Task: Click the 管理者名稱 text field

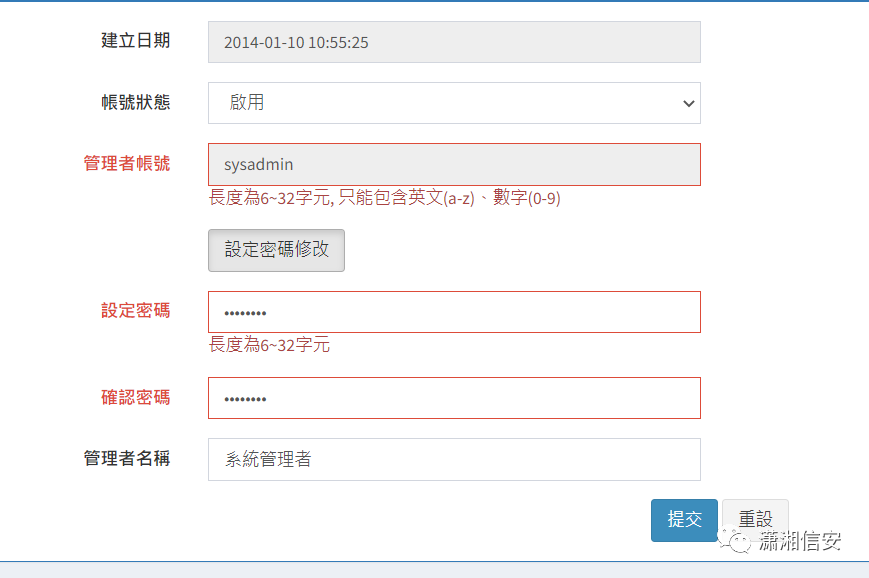Action: [454, 459]
